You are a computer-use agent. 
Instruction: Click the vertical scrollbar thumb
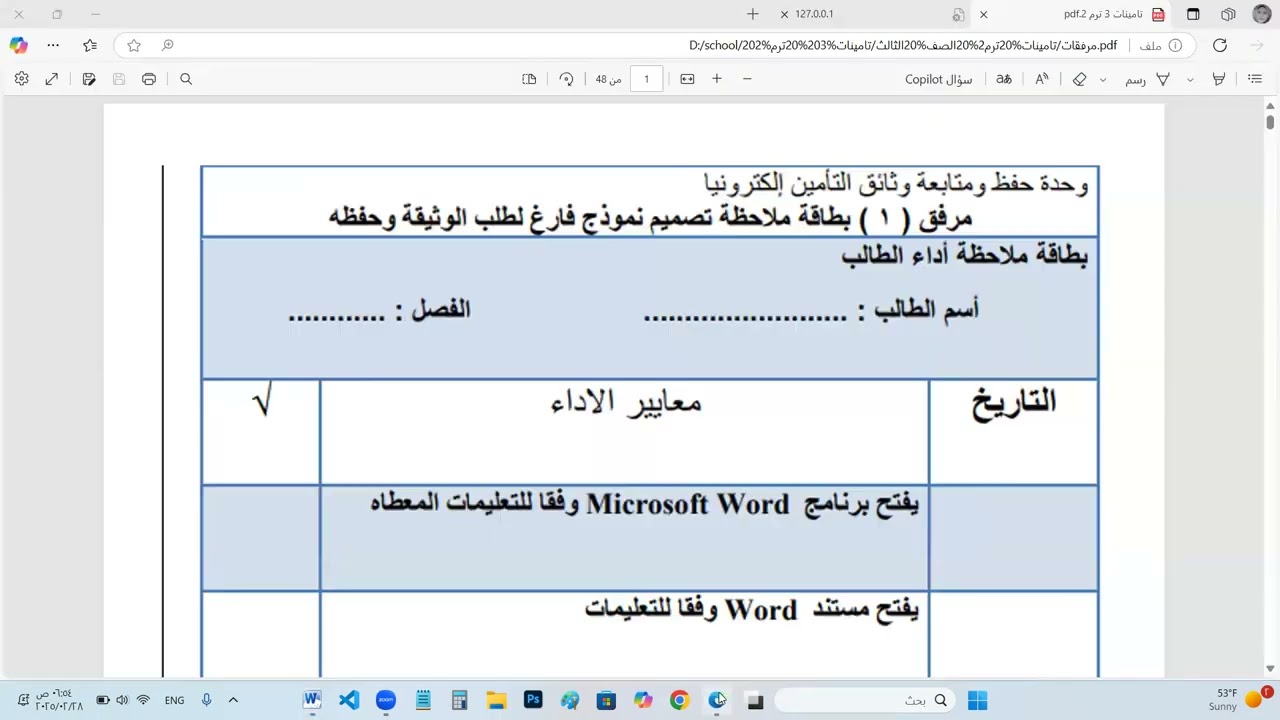click(1270, 122)
